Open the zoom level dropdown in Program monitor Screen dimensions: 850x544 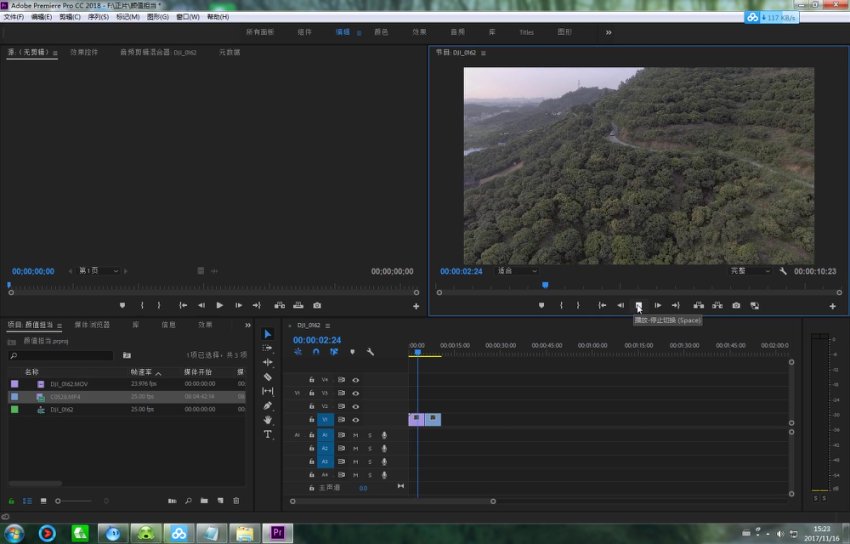(x=518, y=271)
